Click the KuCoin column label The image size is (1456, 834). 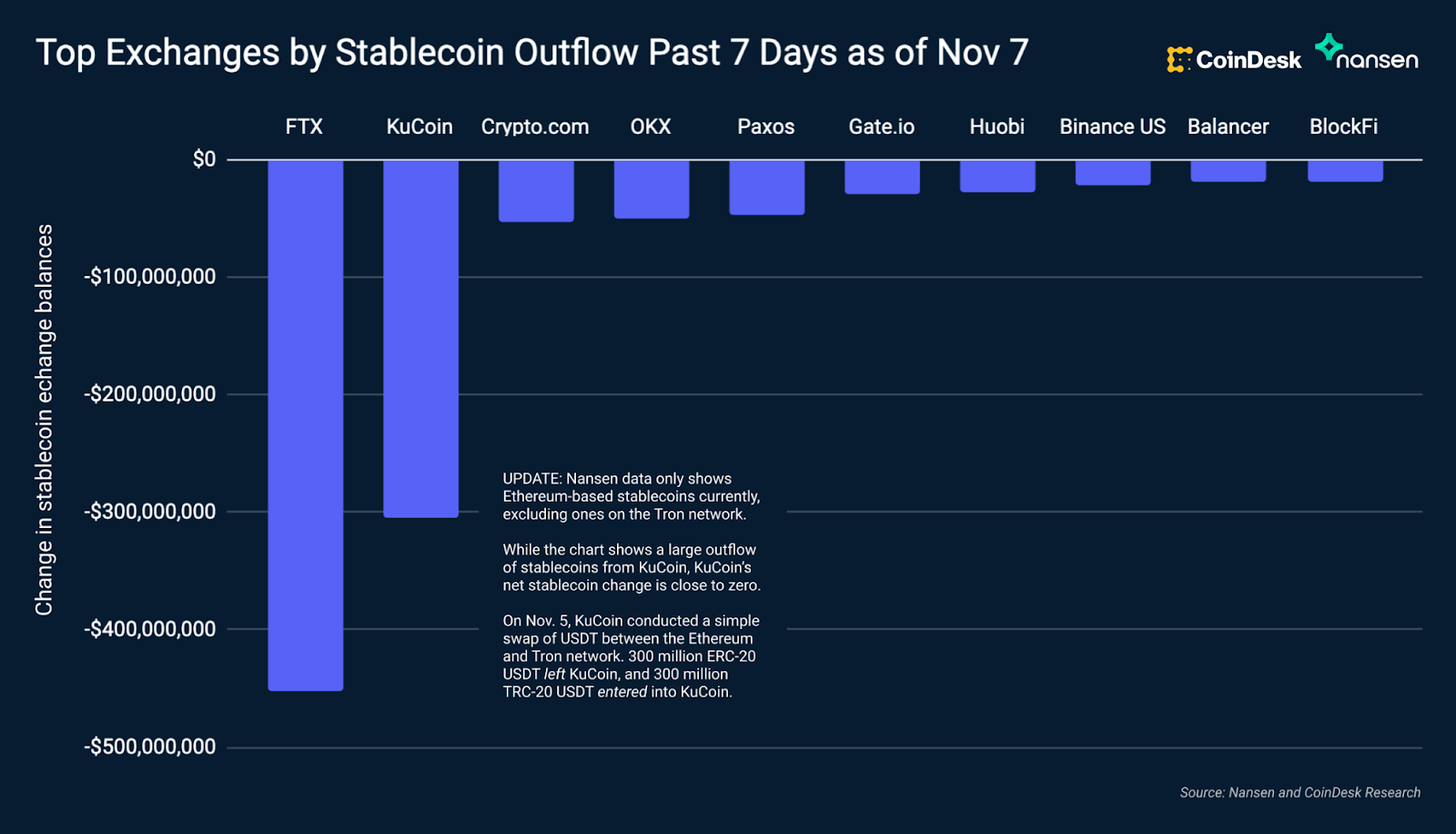click(420, 127)
